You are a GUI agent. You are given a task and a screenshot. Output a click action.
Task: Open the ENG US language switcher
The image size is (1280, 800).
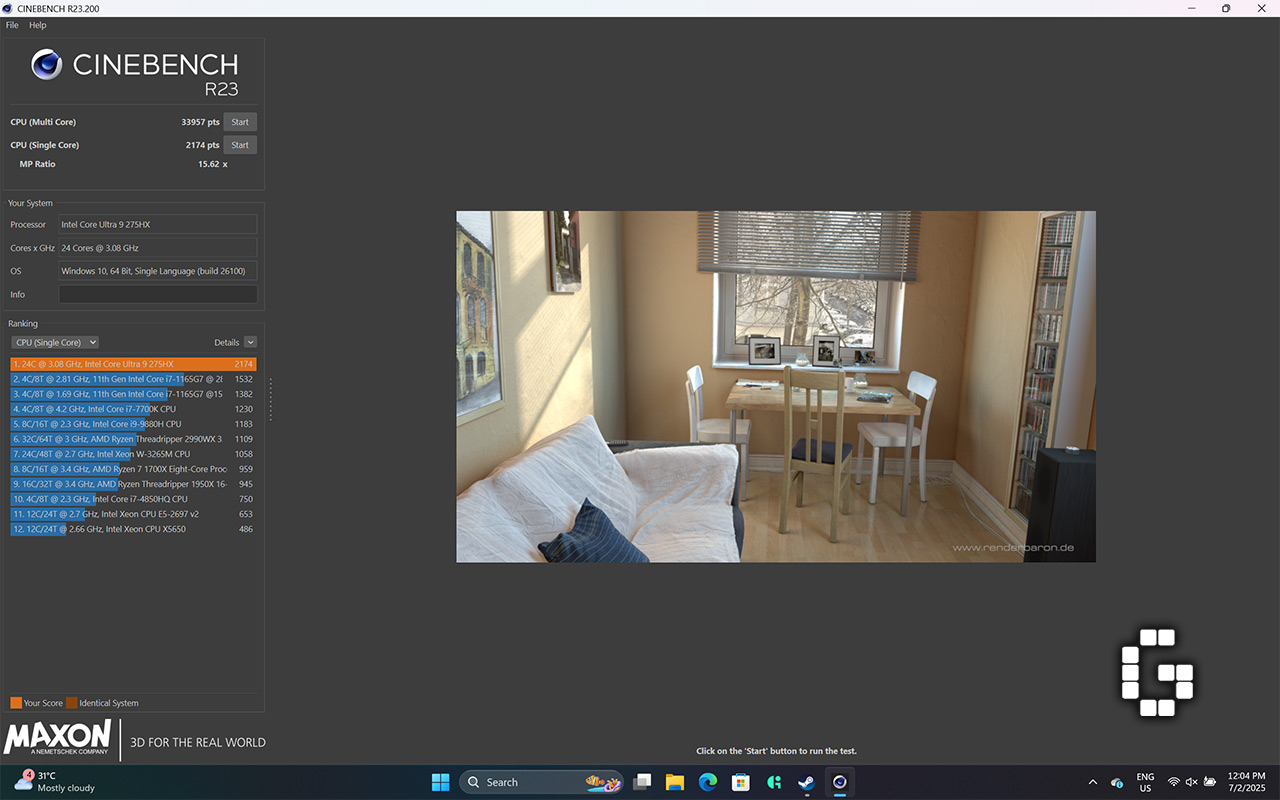(x=1145, y=782)
